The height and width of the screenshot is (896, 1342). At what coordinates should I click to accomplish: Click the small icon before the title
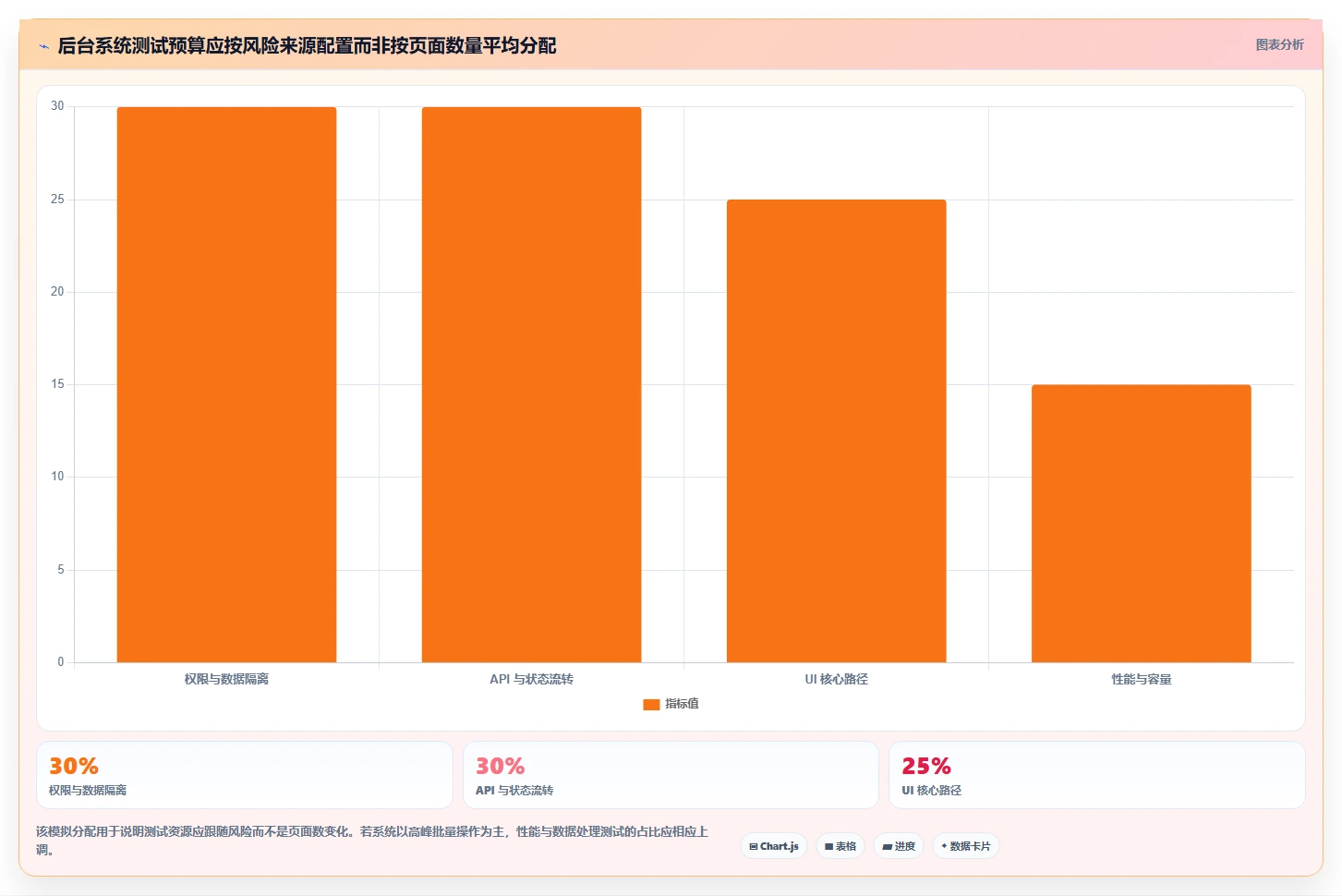click(x=43, y=46)
